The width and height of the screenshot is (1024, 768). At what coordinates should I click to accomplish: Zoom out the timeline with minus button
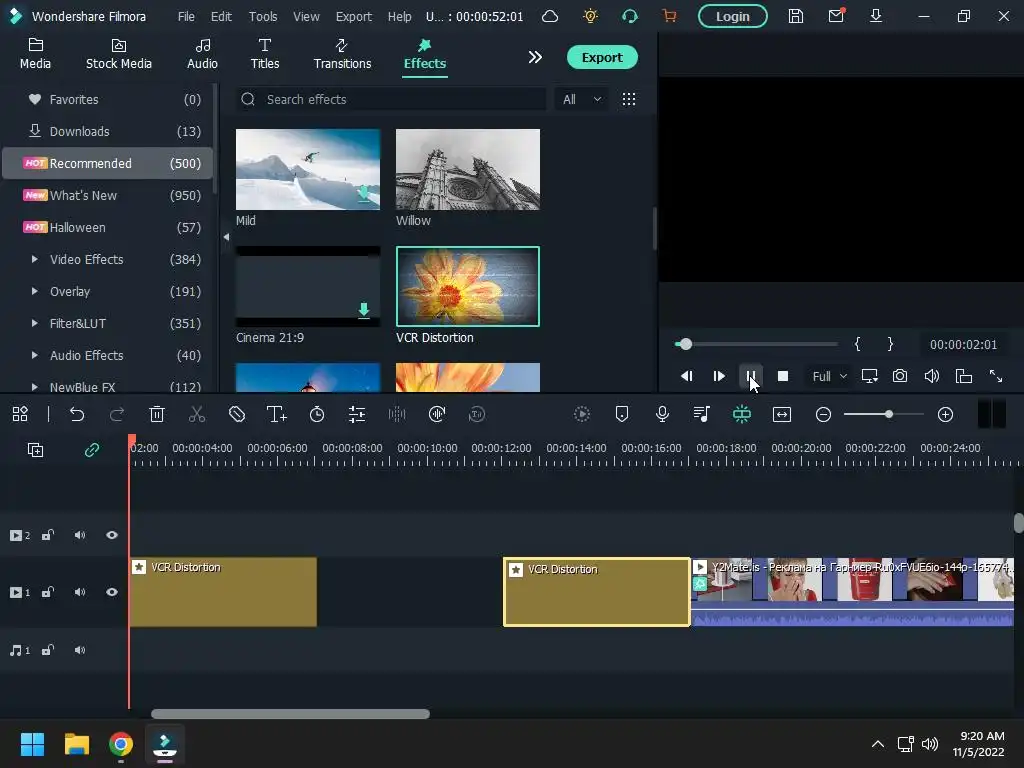[x=824, y=414]
